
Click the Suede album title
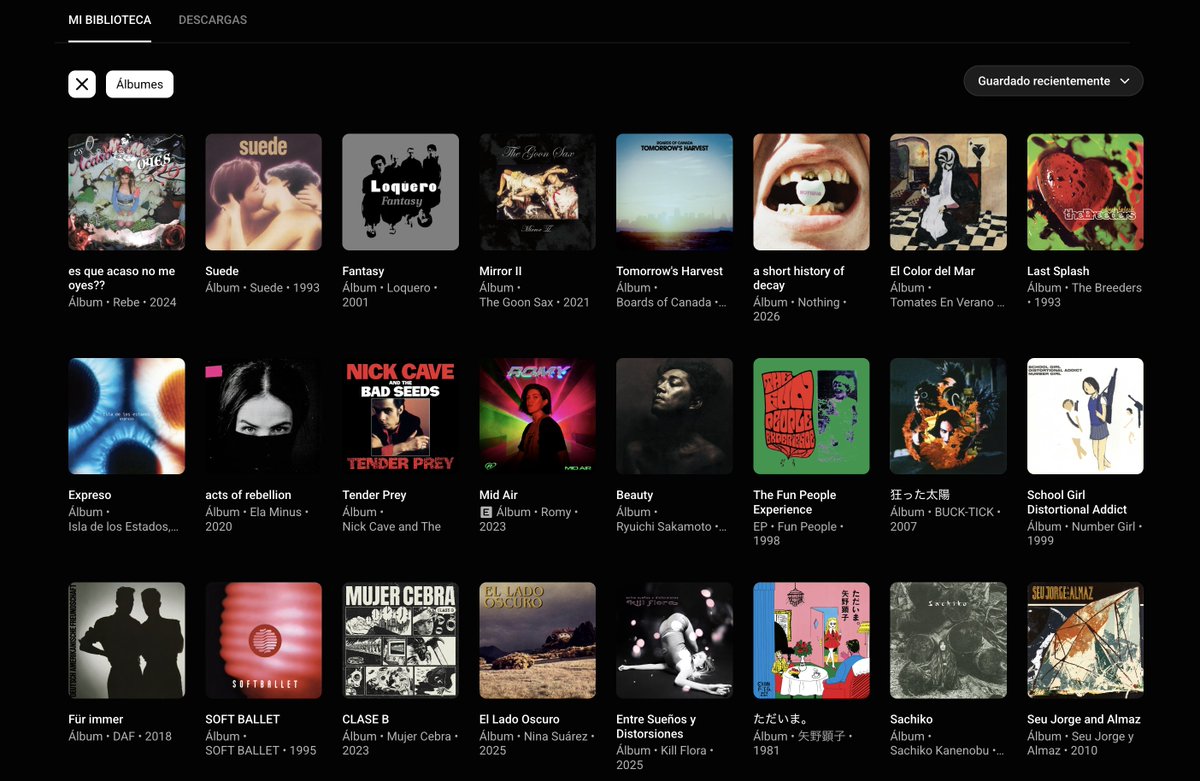coord(222,271)
